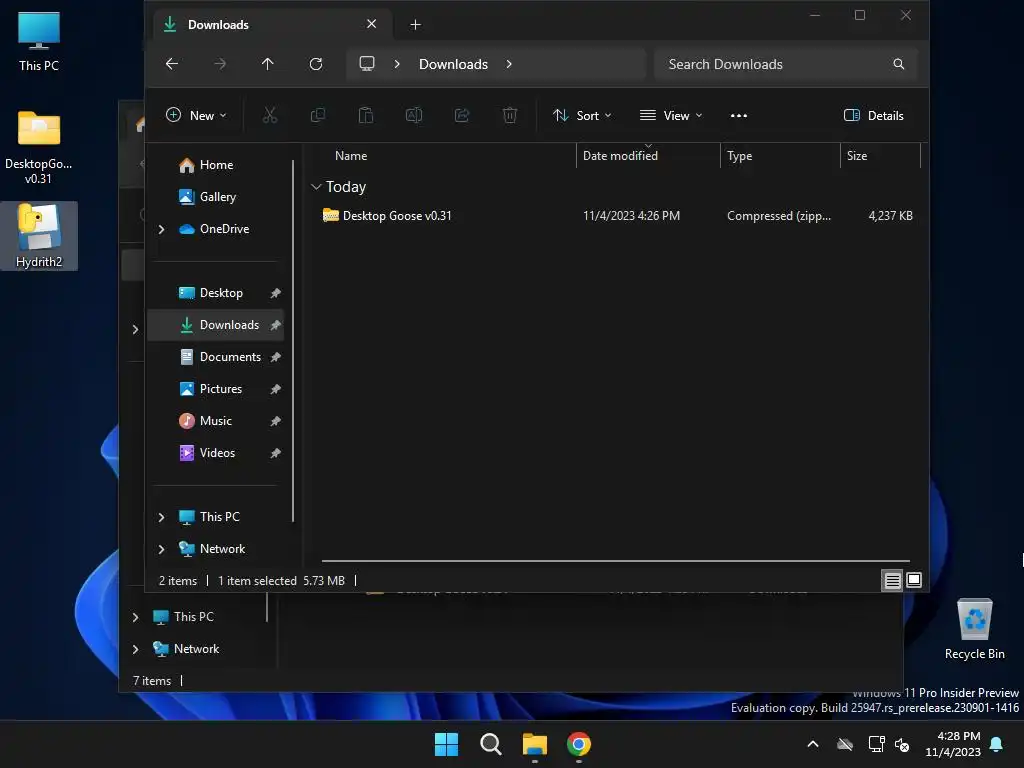Open the See more ellipsis menu

click(x=739, y=116)
